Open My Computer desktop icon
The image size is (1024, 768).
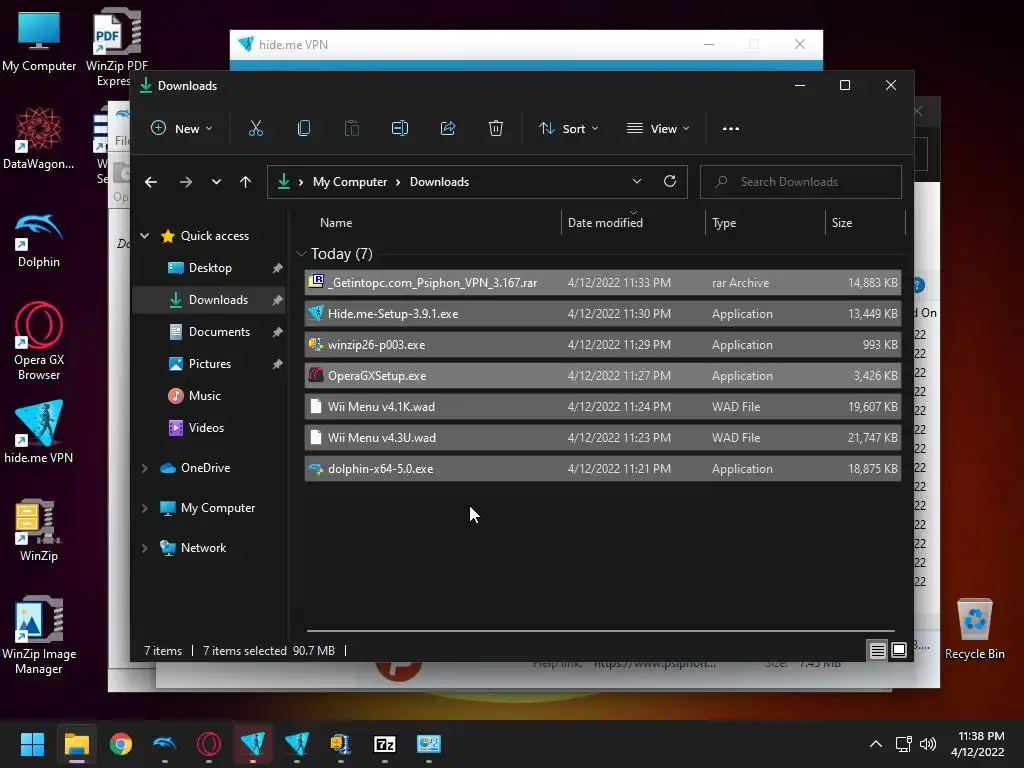39,41
